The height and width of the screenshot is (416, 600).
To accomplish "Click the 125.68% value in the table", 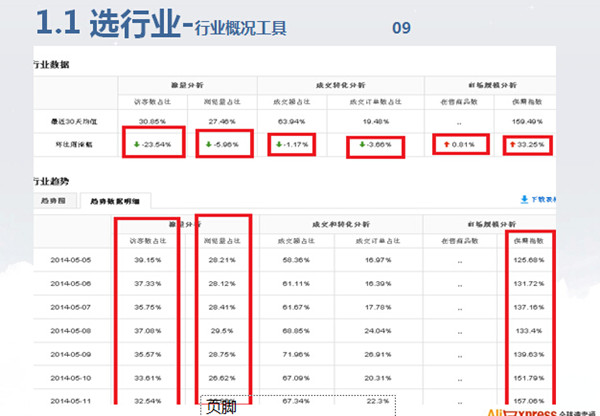I will (x=526, y=259).
